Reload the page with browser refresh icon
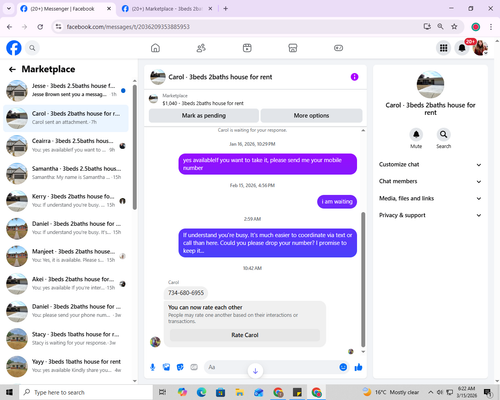Screen dimensions: 500x400 pos(40,27)
